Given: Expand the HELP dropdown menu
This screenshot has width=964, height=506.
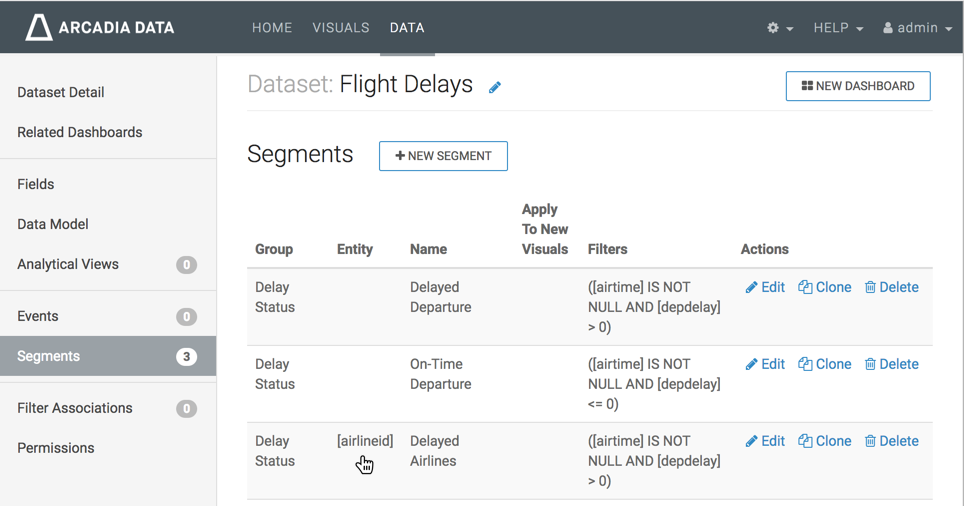Looking at the screenshot, I should click(838, 28).
